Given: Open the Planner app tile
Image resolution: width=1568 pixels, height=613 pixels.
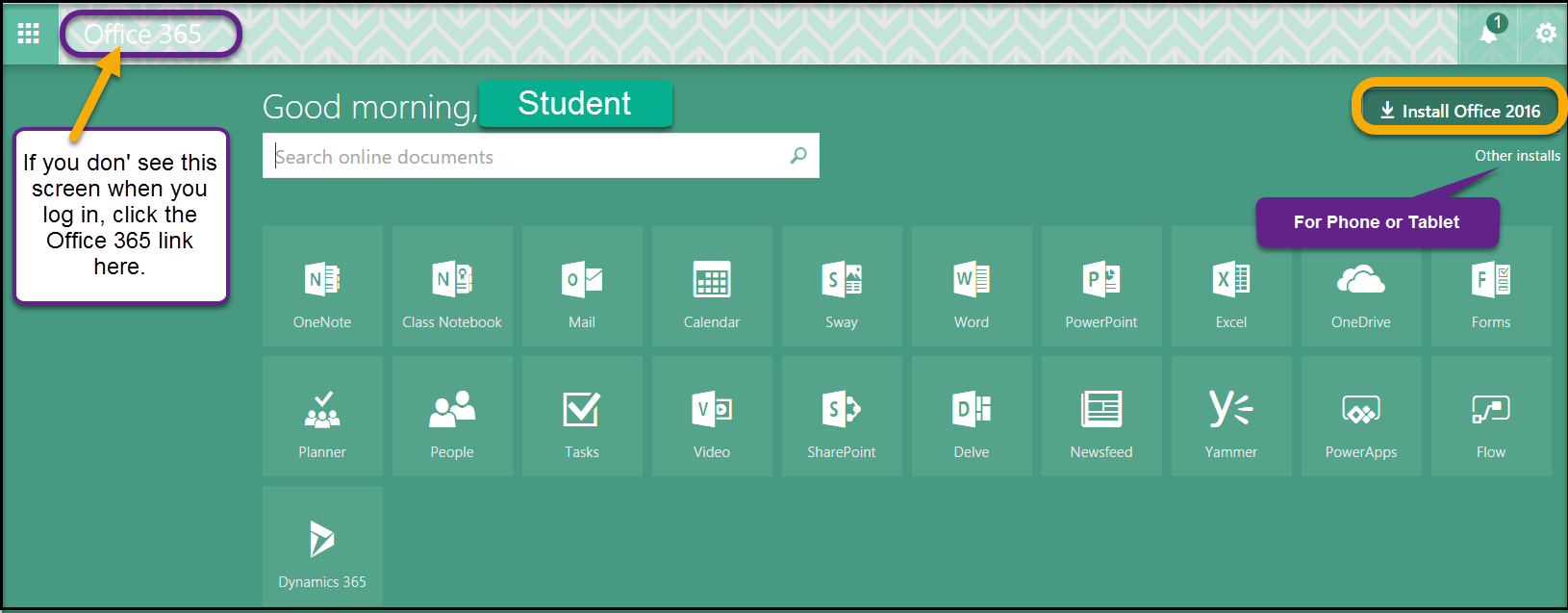Looking at the screenshot, I should (x=322, y=416).
